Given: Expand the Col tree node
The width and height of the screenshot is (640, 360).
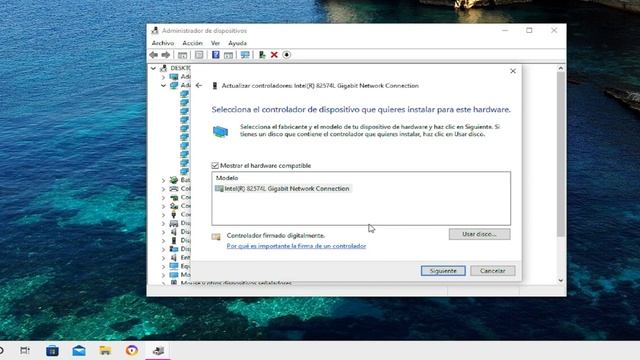Looking at the screenshot, I should 163,189.
